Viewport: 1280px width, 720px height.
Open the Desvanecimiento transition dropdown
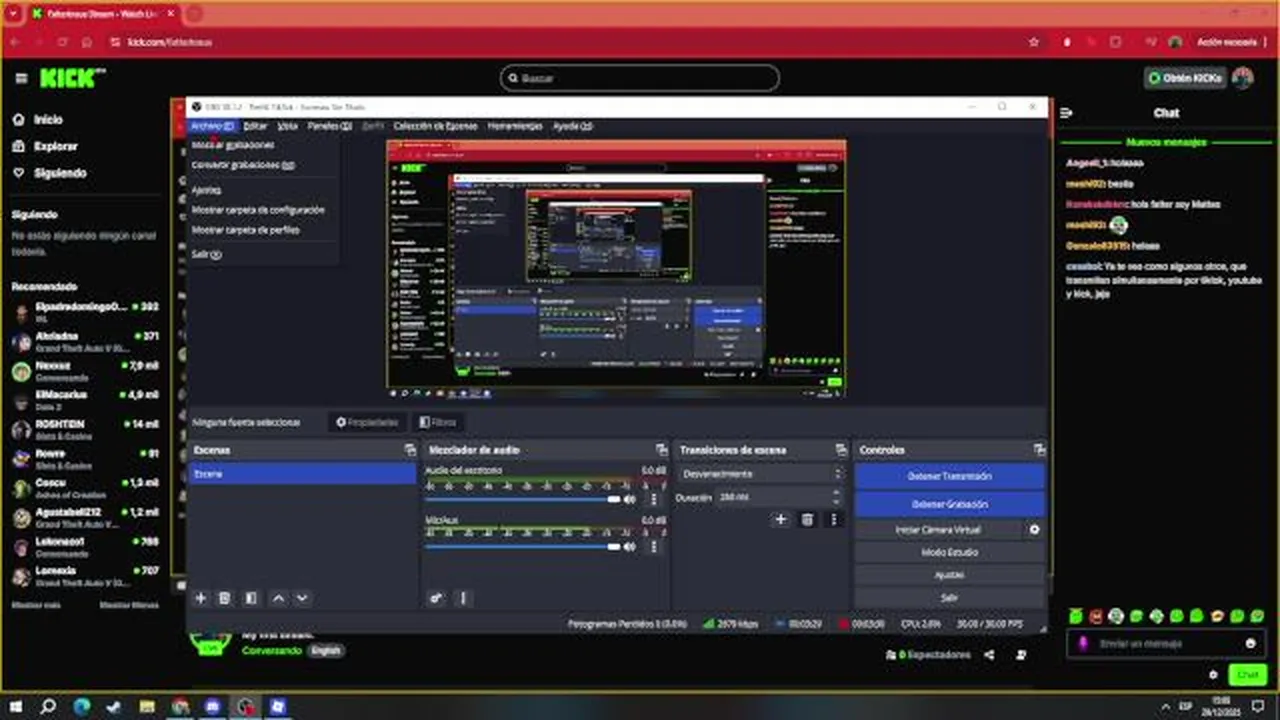pos(763,474)
